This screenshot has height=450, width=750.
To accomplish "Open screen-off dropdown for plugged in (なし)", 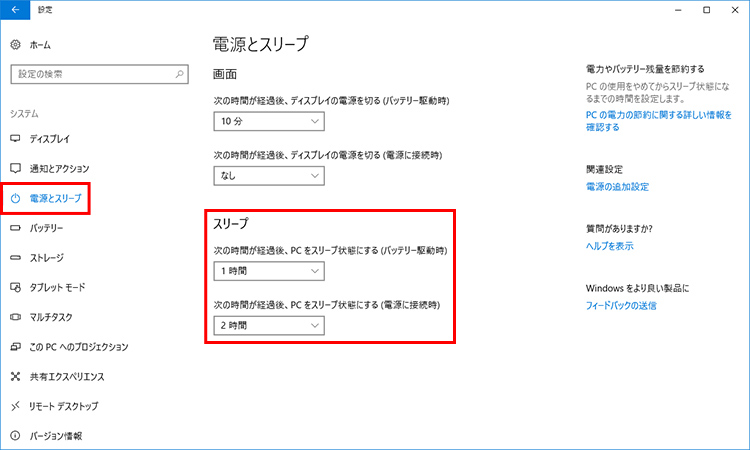I will (x=269, y=175).
